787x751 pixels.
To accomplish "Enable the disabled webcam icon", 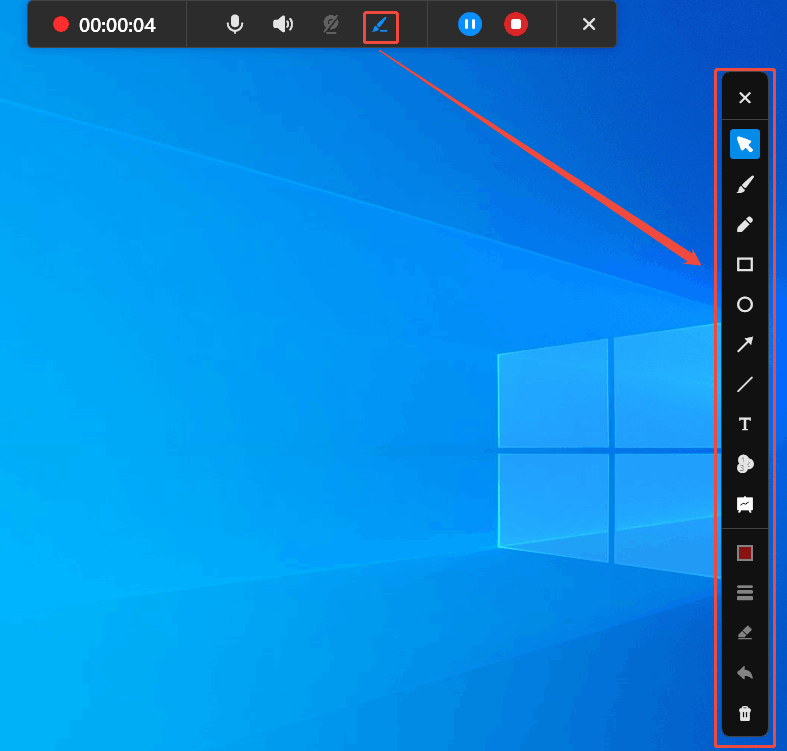I will (331, 24).
